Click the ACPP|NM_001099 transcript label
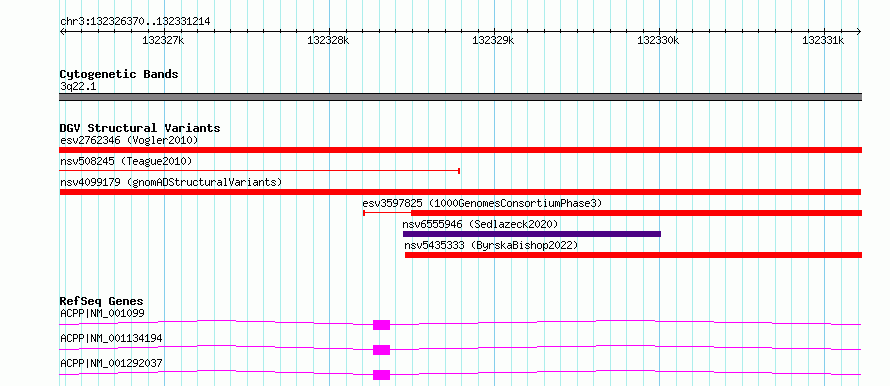 [x=102, y=313]
